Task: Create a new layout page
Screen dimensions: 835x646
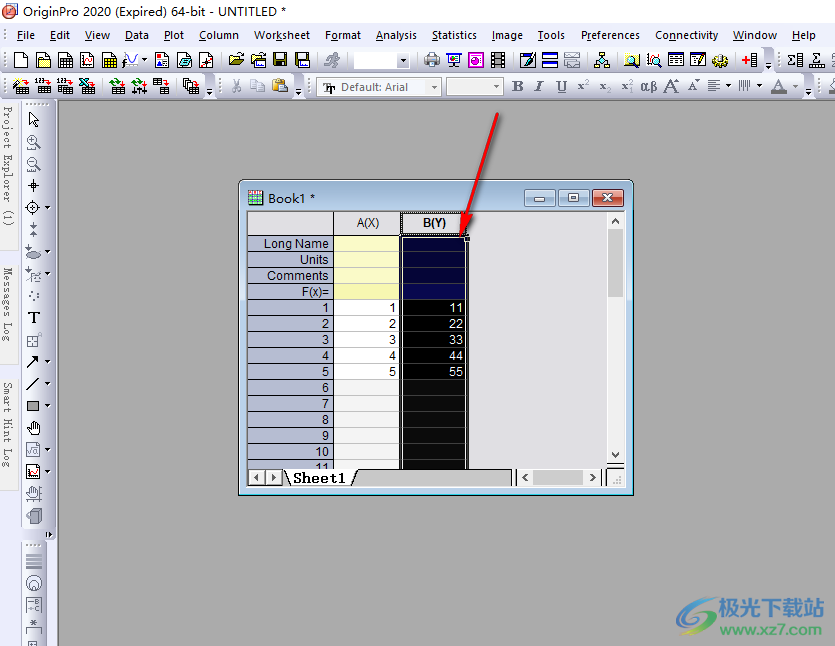Action: coord(162,60)
